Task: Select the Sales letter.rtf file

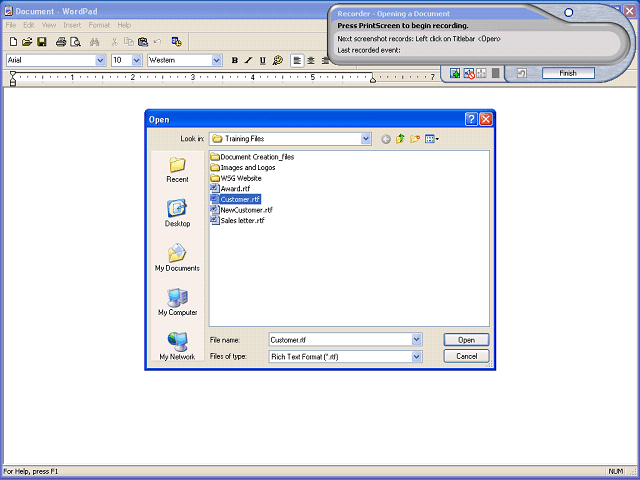Action: (x=238, y=220)
